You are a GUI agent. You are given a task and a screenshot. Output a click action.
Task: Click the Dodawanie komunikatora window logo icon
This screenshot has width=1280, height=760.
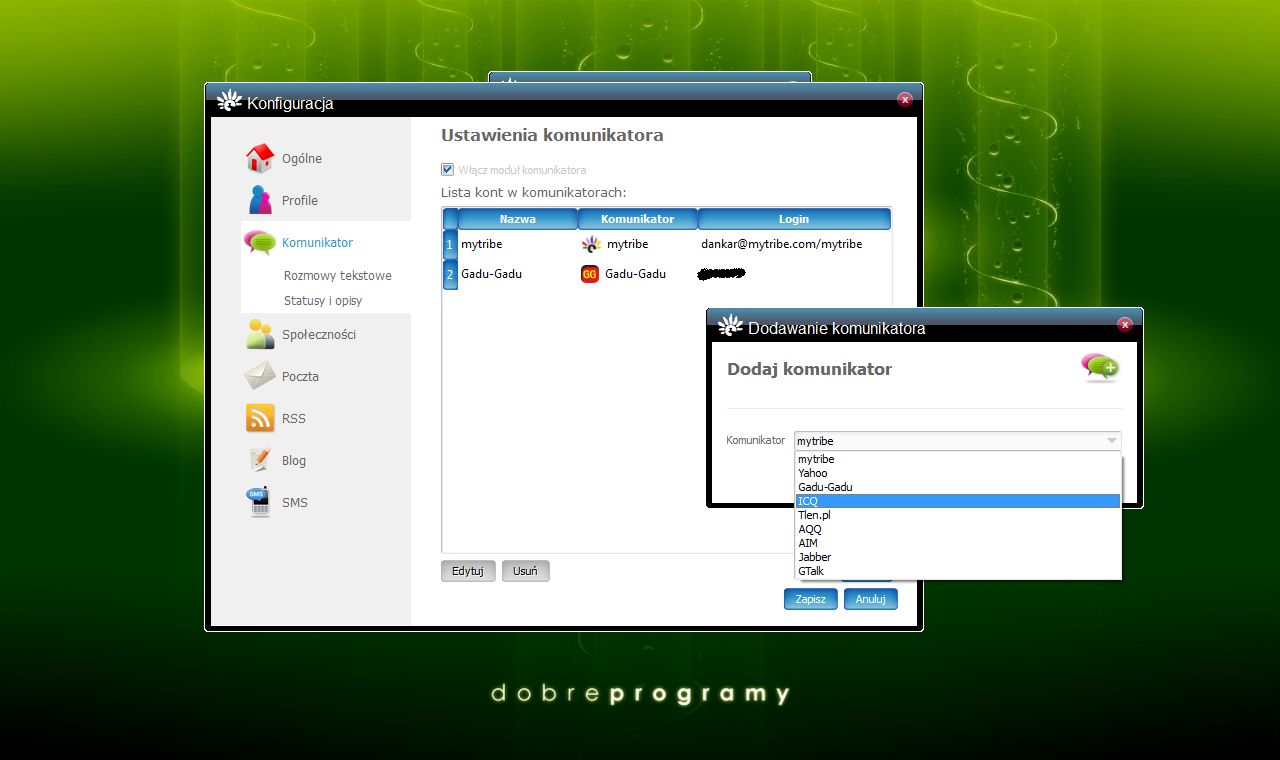point(731,326)
